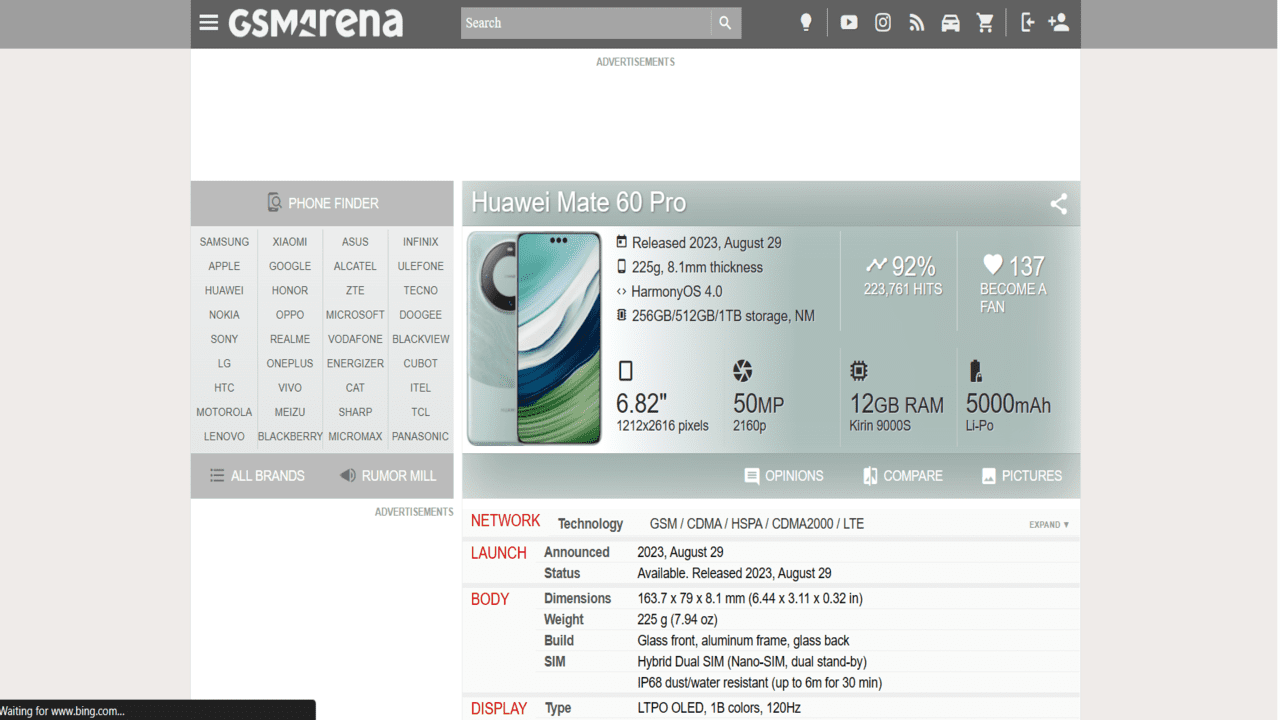The height and width of the screenshot is (720, 1280).
Task: Open the Instagram icon
Action: [x=883, y=22]
